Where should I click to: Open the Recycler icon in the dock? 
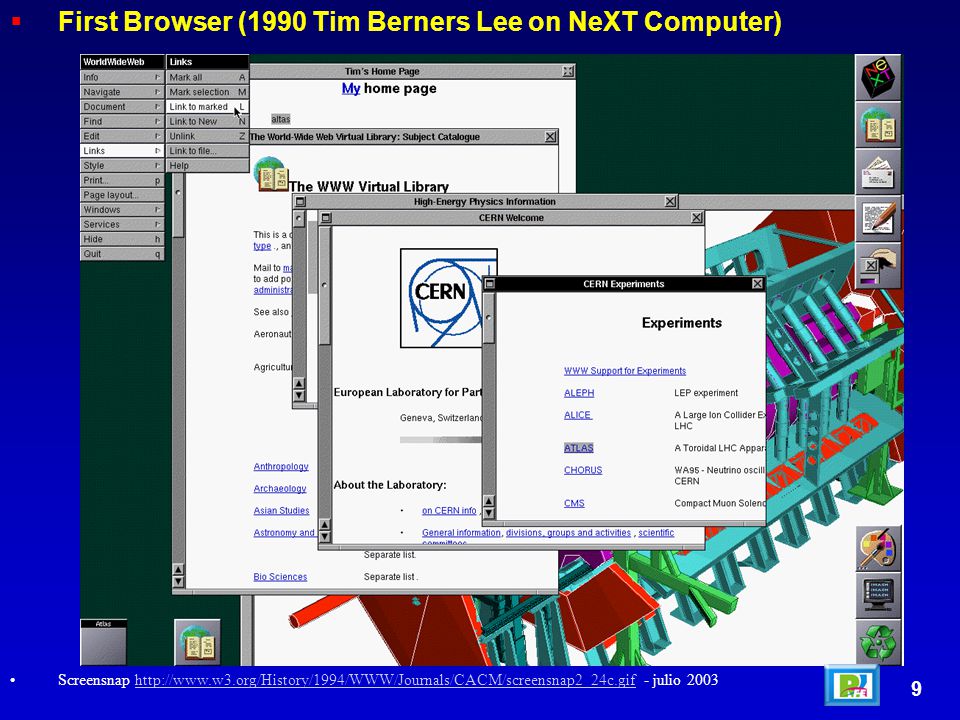coord(878,642)
